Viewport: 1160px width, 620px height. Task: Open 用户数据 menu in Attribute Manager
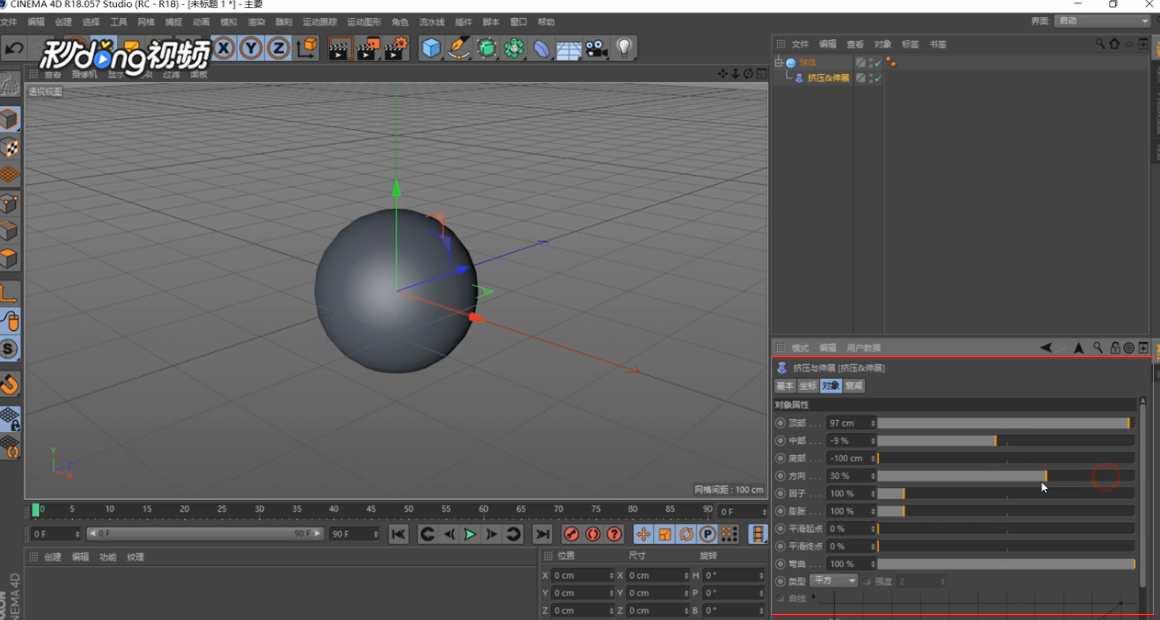[863, 348]
